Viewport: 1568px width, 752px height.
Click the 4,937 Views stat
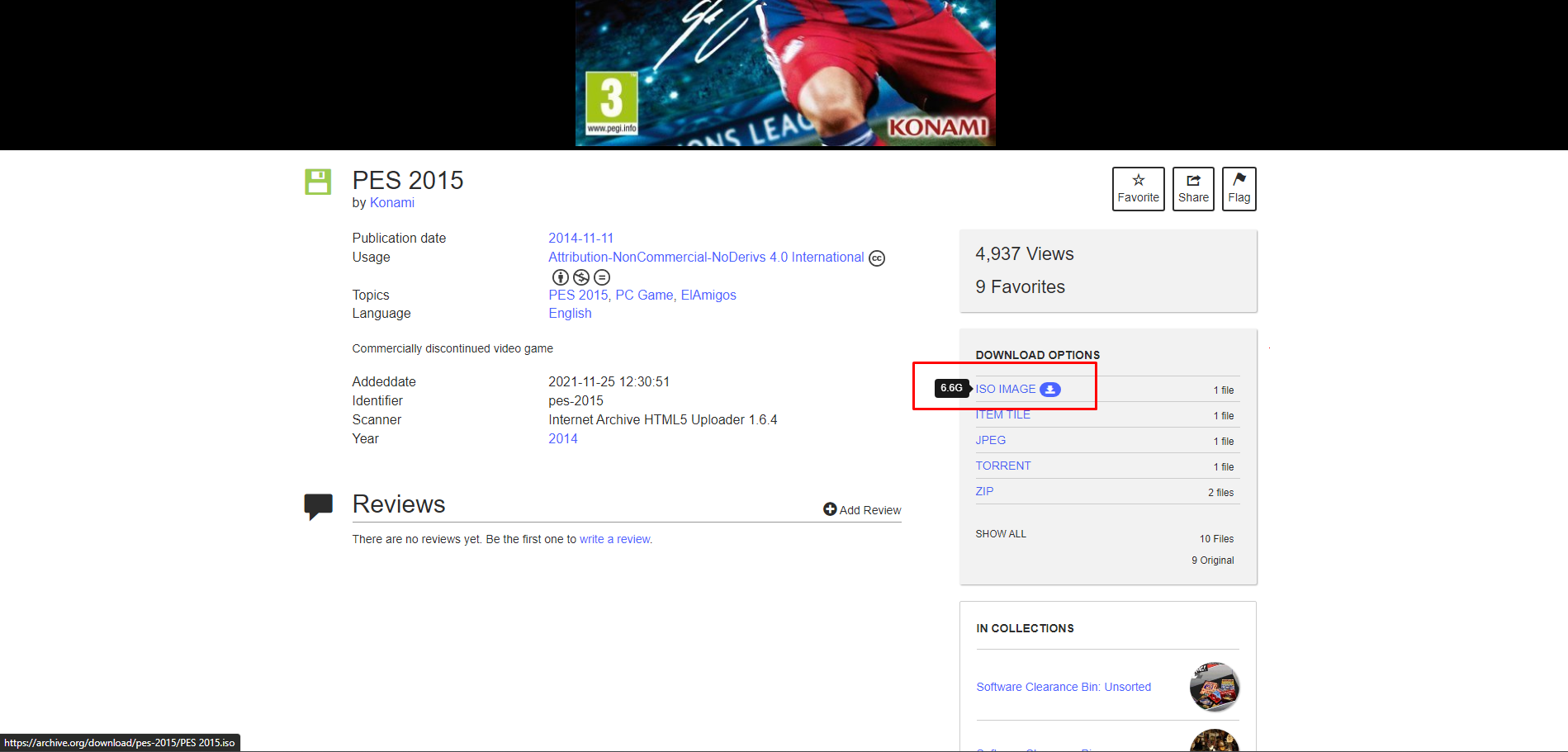(x=1024, y=254)
